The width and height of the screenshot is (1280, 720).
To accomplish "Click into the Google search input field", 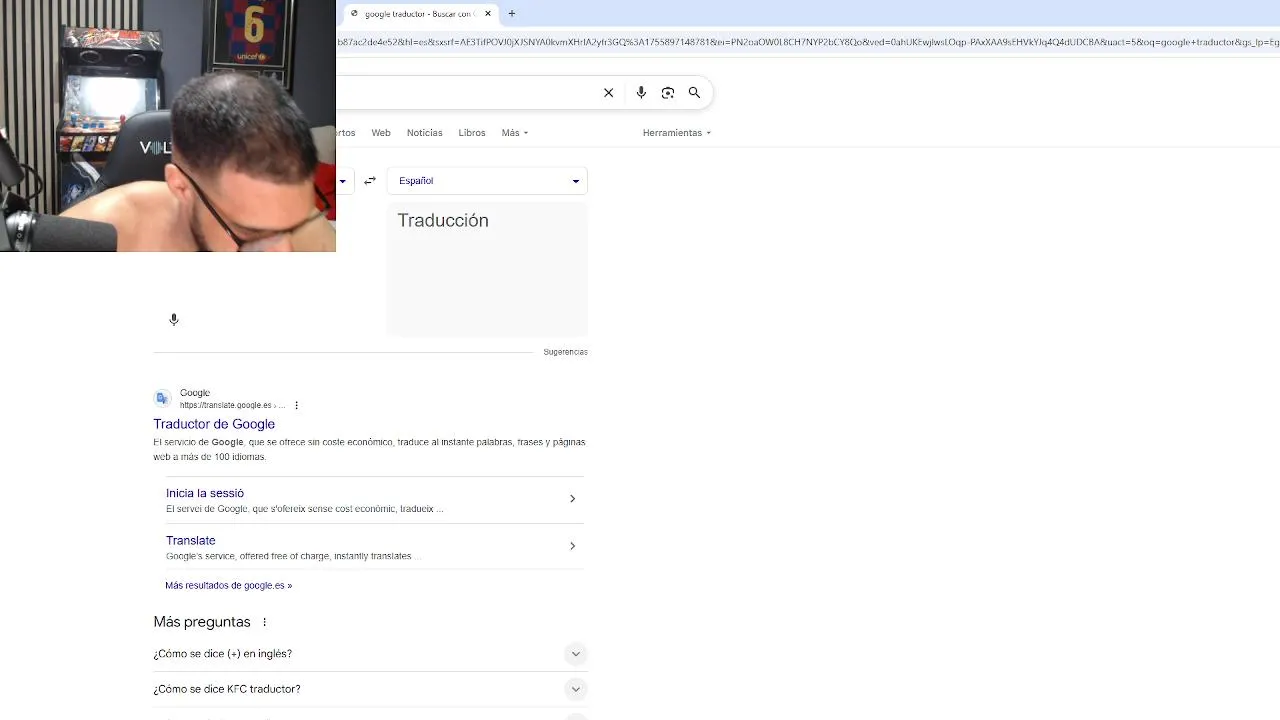I will click(x=465, y=93).
